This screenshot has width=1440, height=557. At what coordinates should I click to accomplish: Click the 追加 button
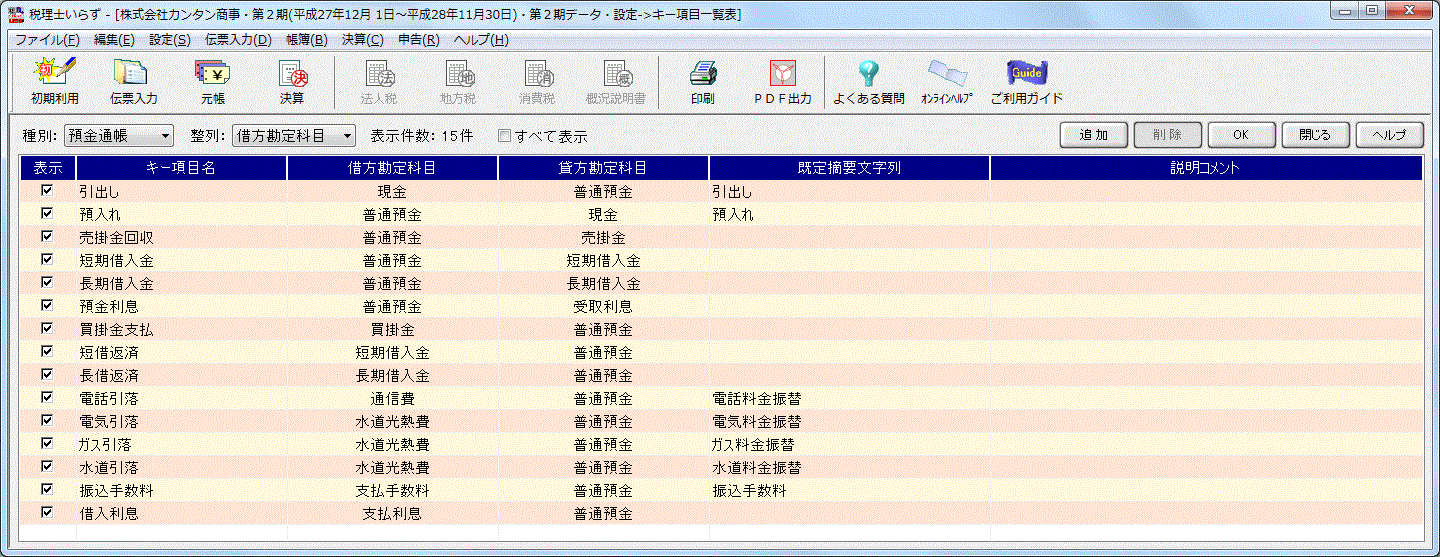(x=1094, y=135)
